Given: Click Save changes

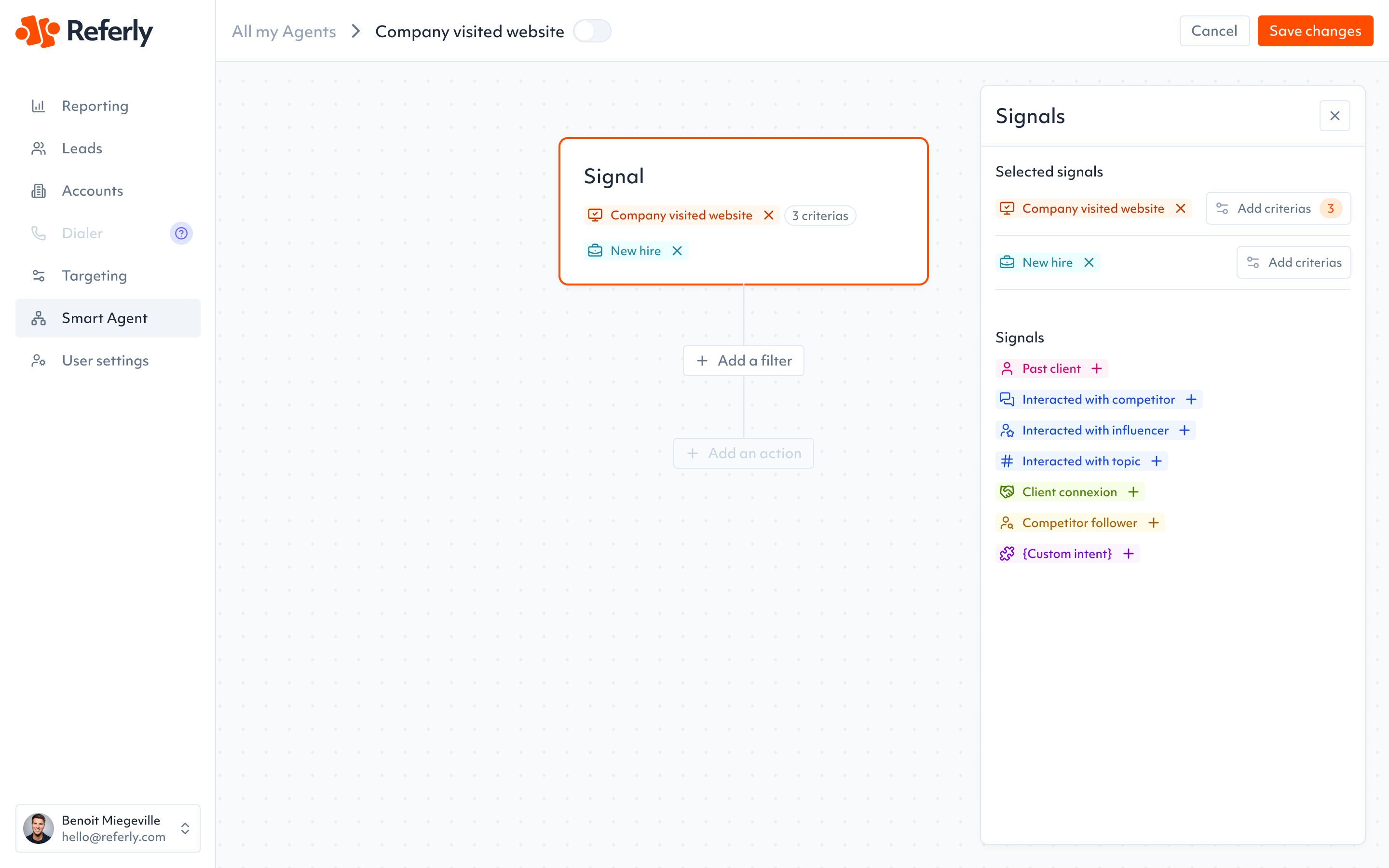Looking at the screenshot, I should [x=1314, y=31].
